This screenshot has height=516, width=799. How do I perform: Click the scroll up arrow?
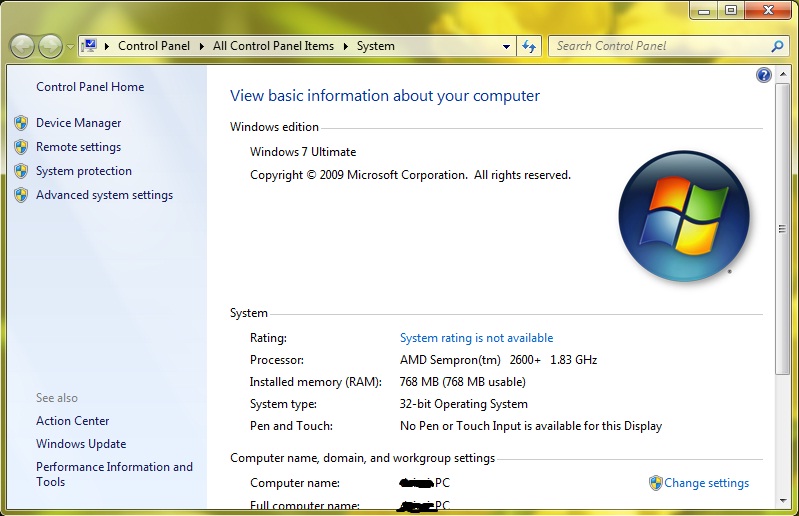click(783, 74)
